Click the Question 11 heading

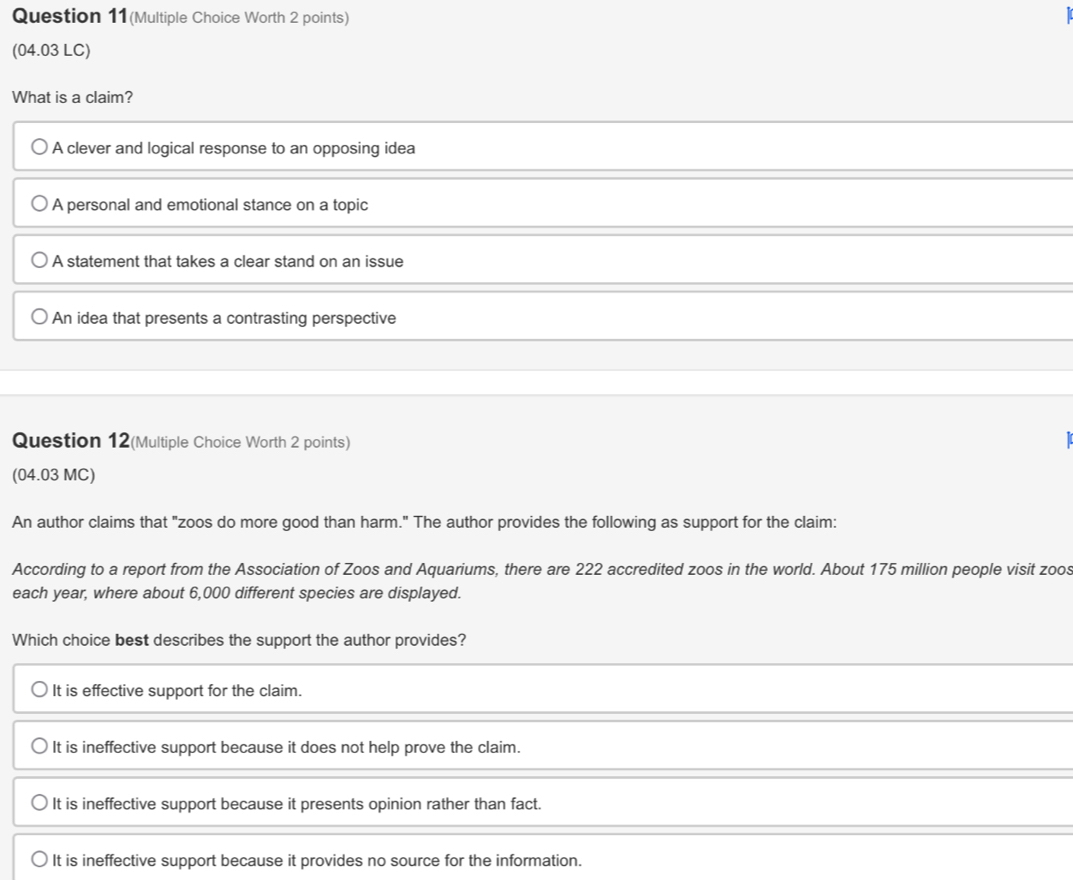click(x=70, y=16)
